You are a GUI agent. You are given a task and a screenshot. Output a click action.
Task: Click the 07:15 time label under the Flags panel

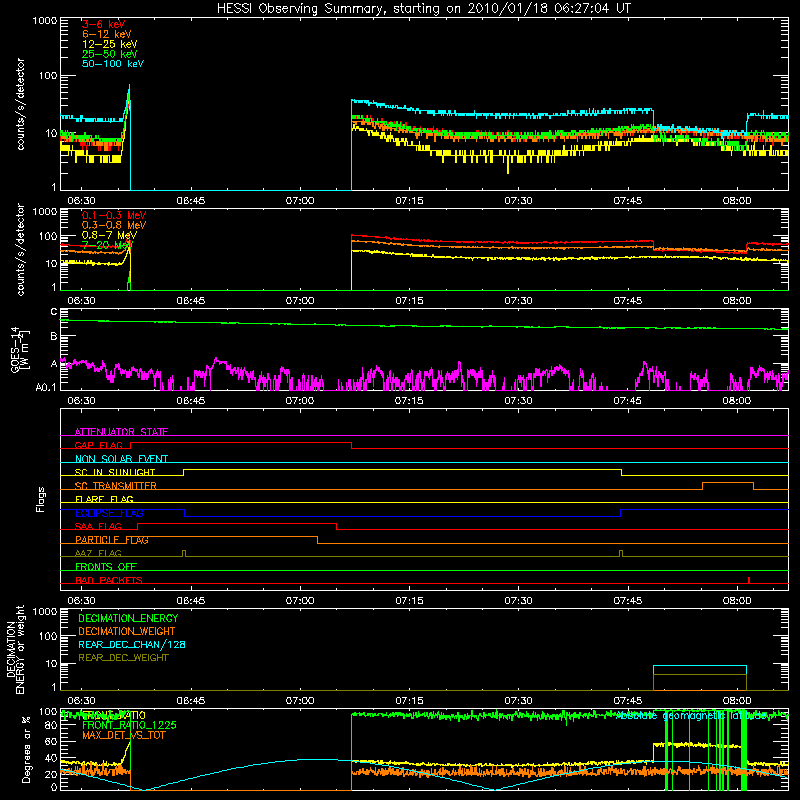coord(409,601)
